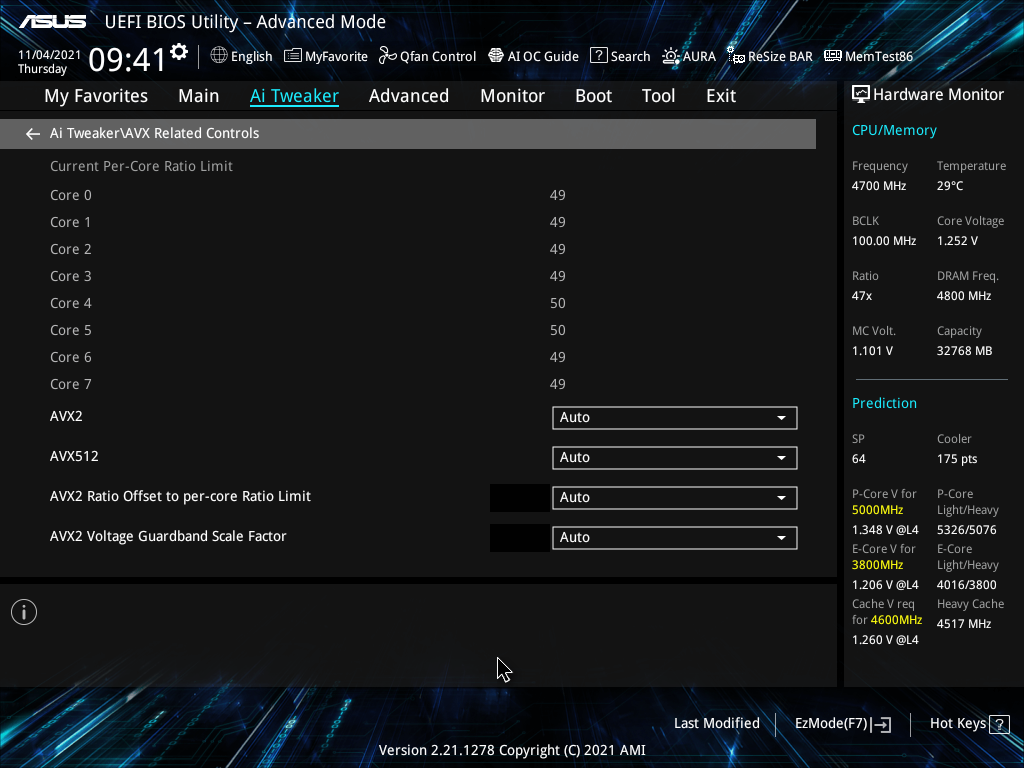Click the 29°C temperature value

(x=950, y=186)
